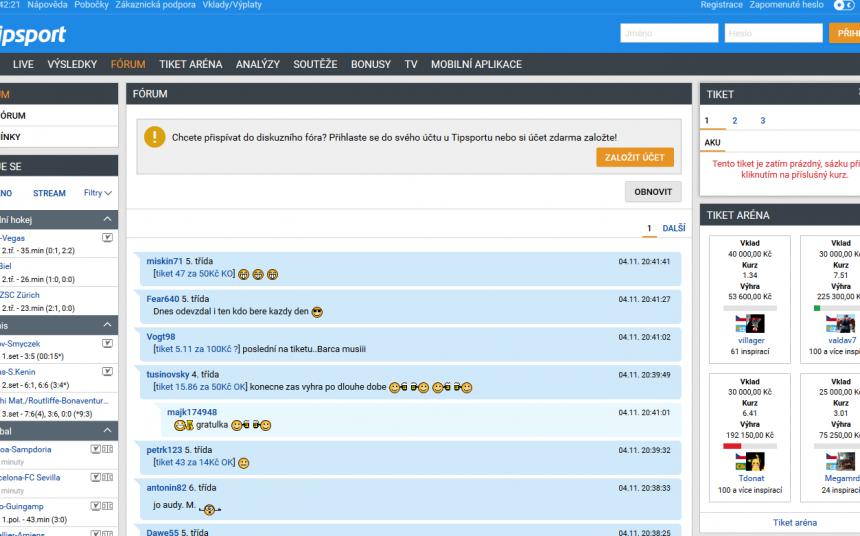Open the Zákaznická podpora link
The height and width of the screenshot is (536, 860).
[x=155, y=5]
